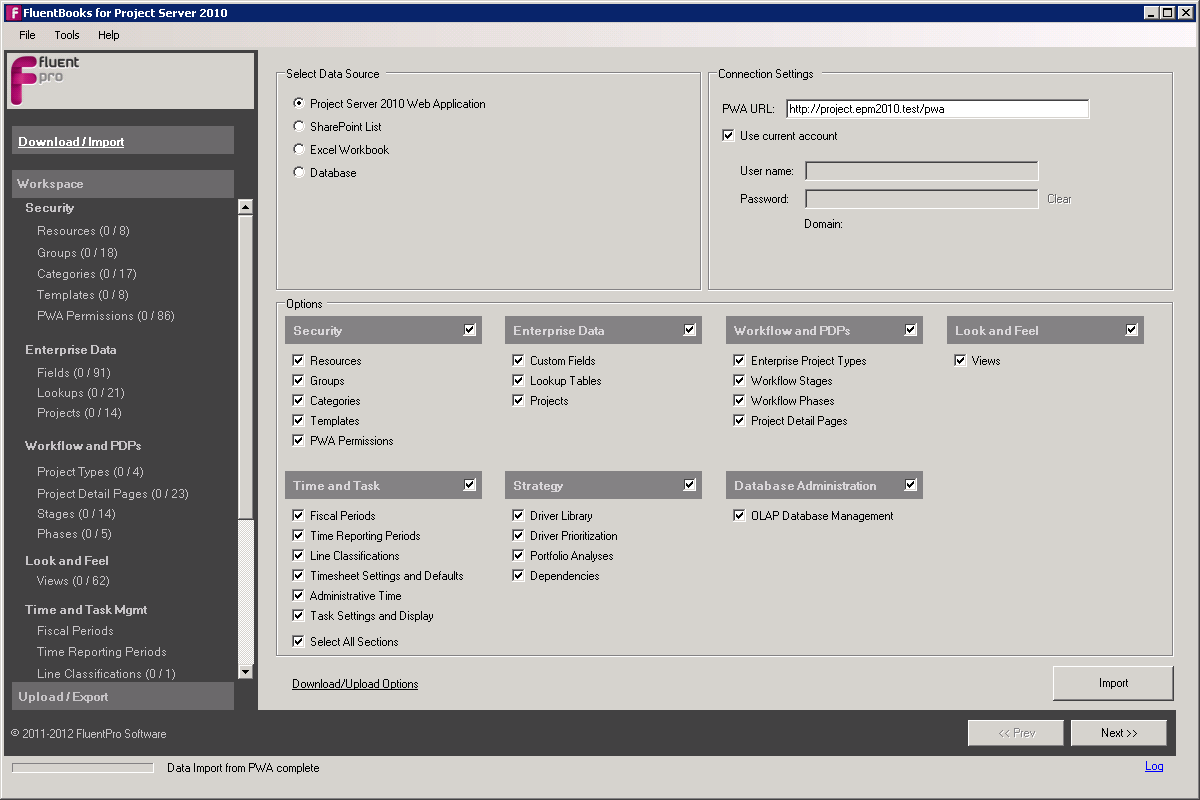Select the SharePoint List radio button

click(x=299, y=127)
